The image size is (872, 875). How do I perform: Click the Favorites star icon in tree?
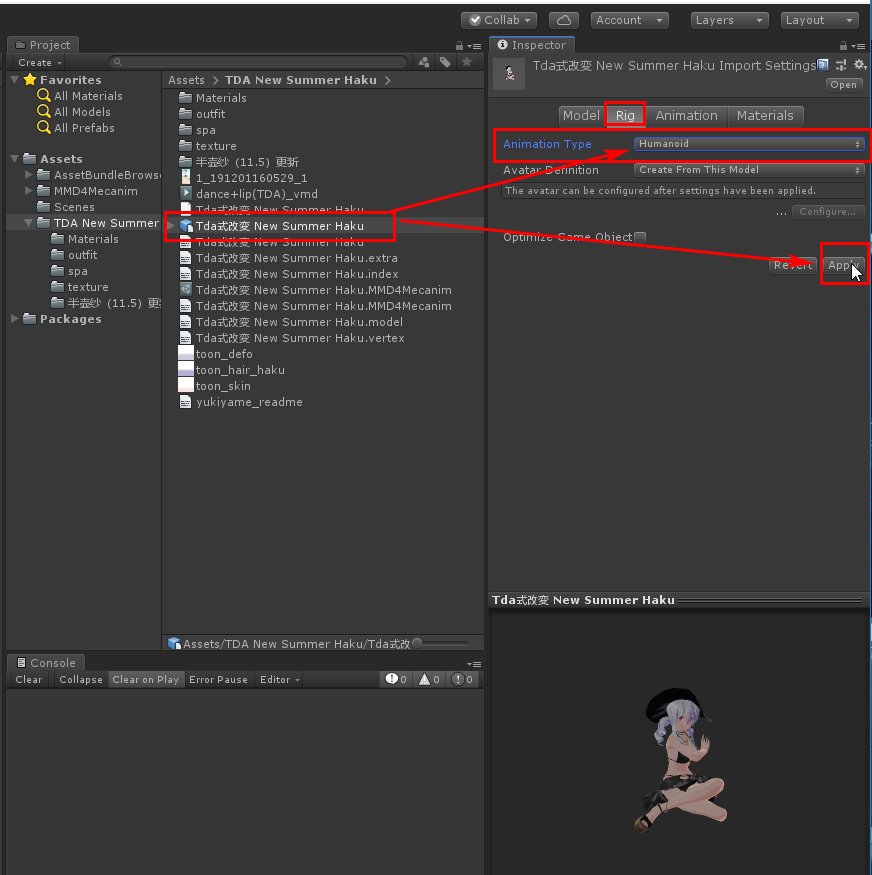(x=30, y=80)
